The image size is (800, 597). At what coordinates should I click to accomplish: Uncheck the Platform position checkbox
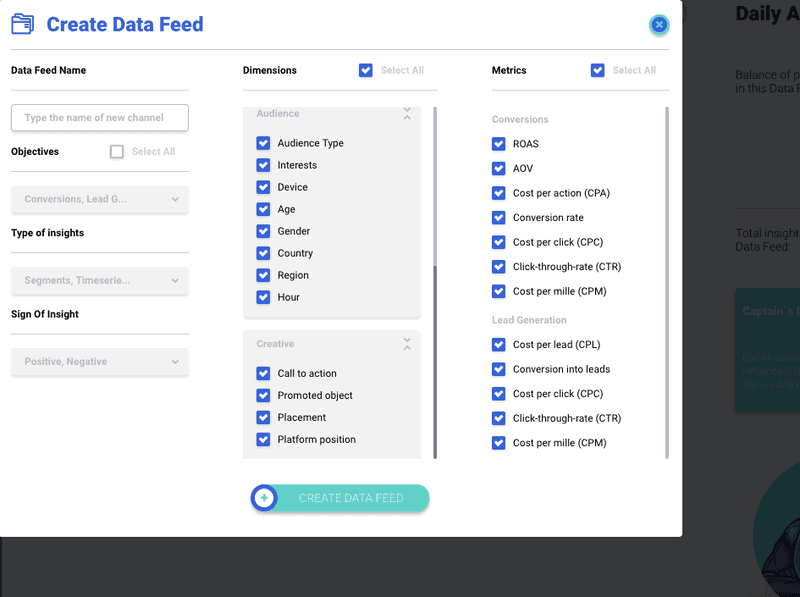coord(263,439)
